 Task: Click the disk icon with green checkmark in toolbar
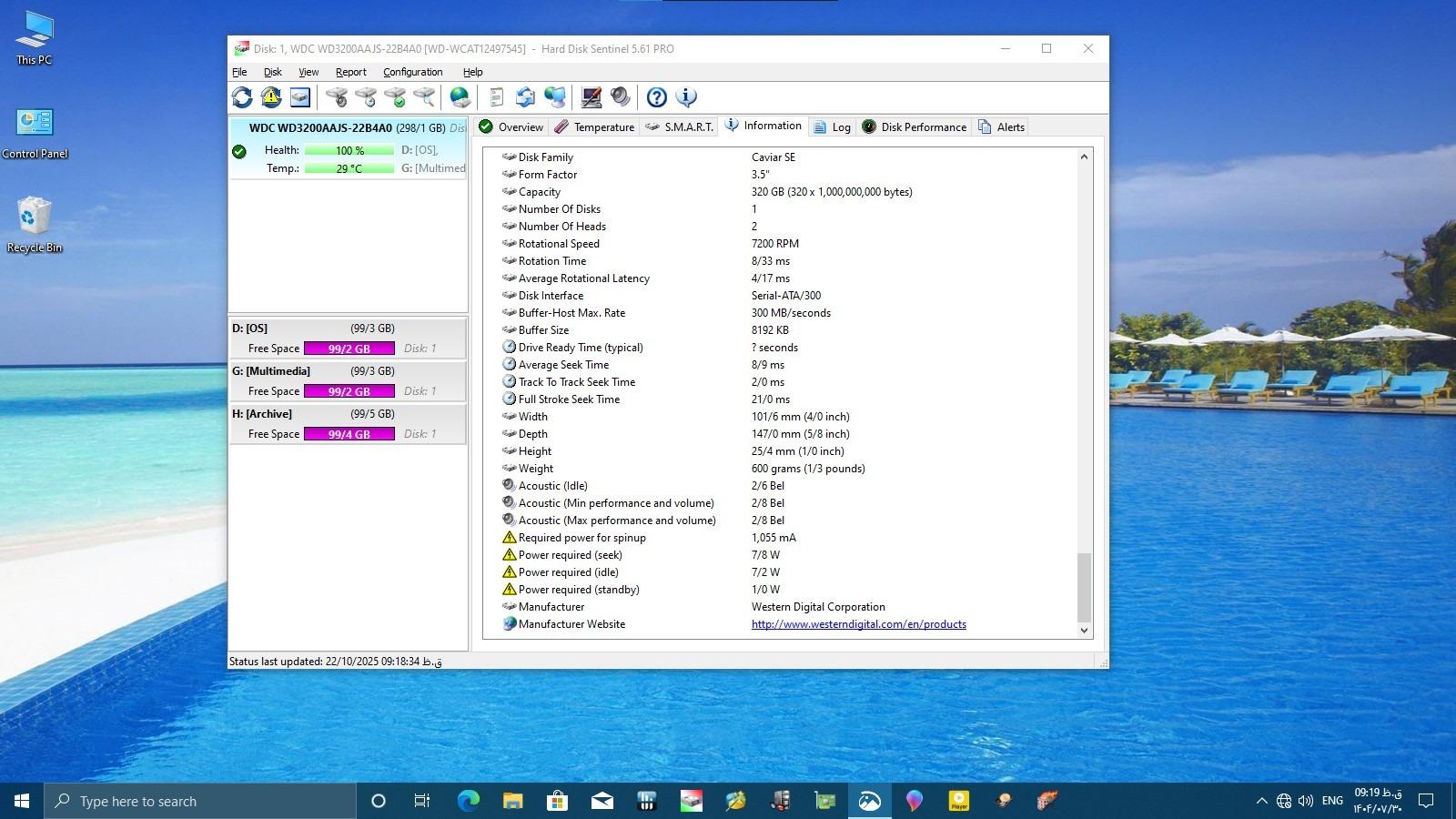[x=395, y=97]
